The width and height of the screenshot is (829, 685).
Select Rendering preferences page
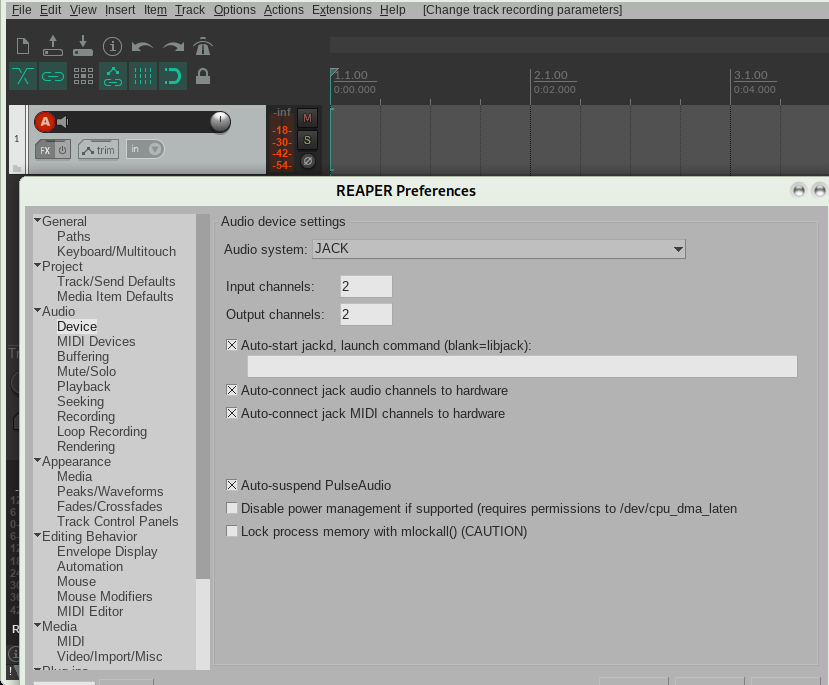coord(86,446)
